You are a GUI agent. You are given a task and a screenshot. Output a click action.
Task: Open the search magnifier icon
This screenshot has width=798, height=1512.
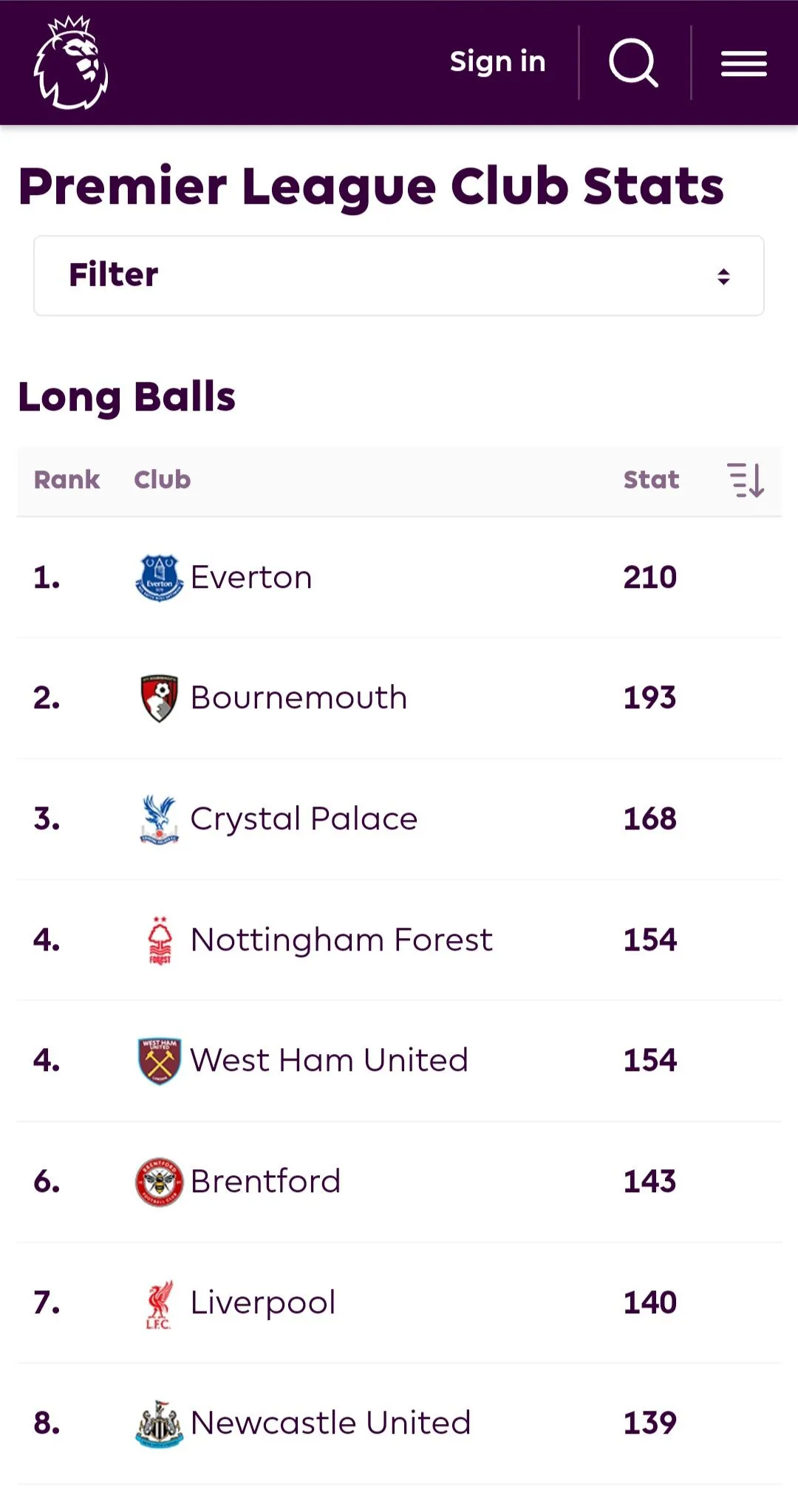[633, 63]
